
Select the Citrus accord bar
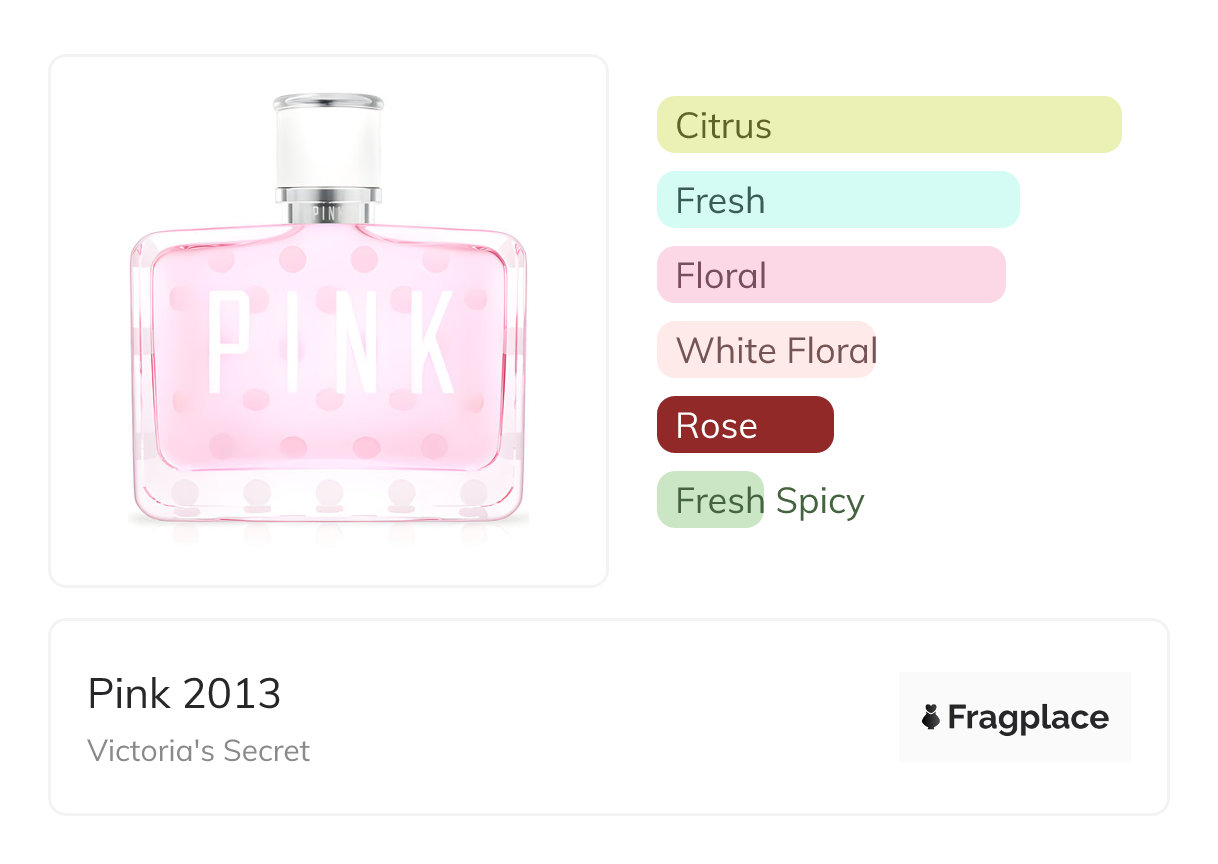tap(888, 125)
